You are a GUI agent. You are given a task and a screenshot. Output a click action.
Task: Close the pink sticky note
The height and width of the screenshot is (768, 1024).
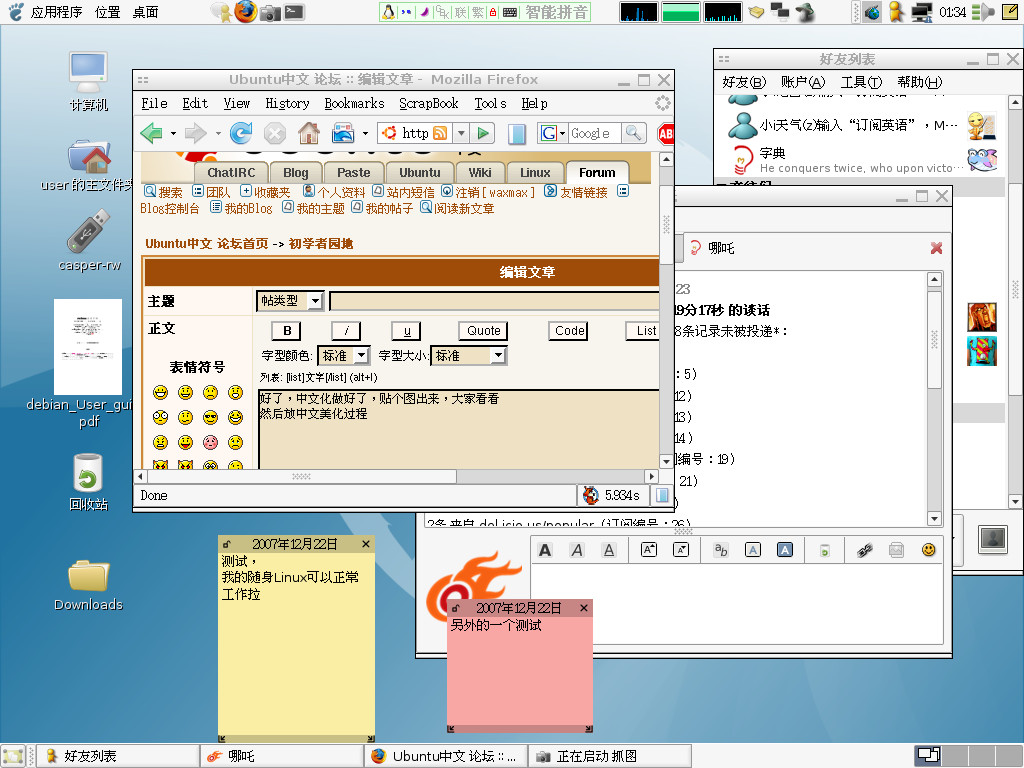pos(584,607)
